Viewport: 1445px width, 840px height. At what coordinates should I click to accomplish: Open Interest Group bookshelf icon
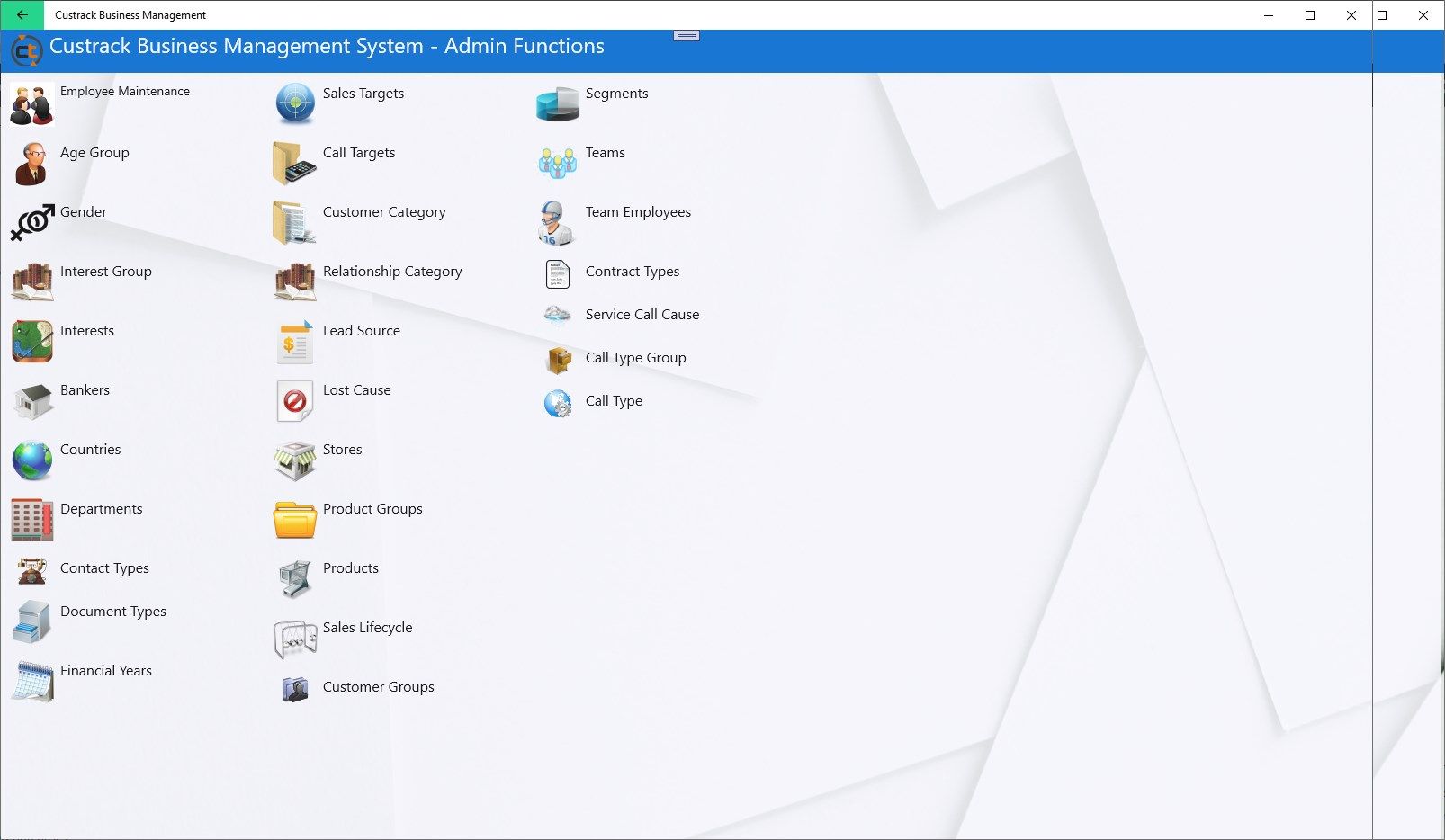32,282
